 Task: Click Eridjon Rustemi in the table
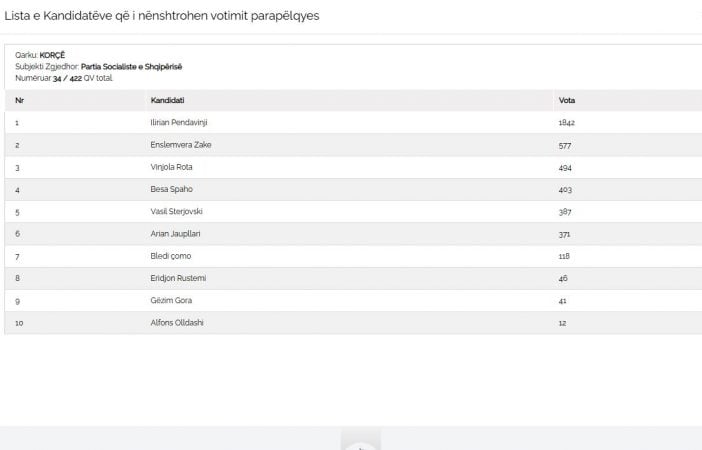[x=178, y=278]
